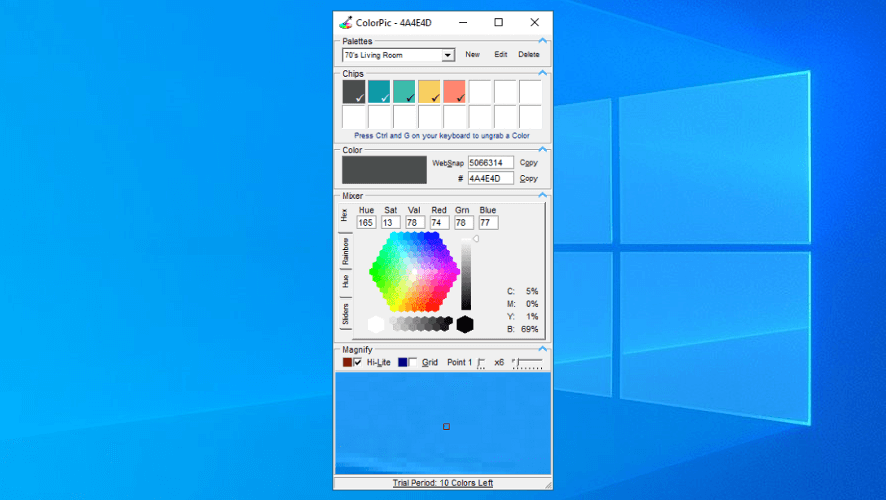886x500 pixels.
Task: Switch to the Sliders mixer tab
Action: tap(345, 314)
